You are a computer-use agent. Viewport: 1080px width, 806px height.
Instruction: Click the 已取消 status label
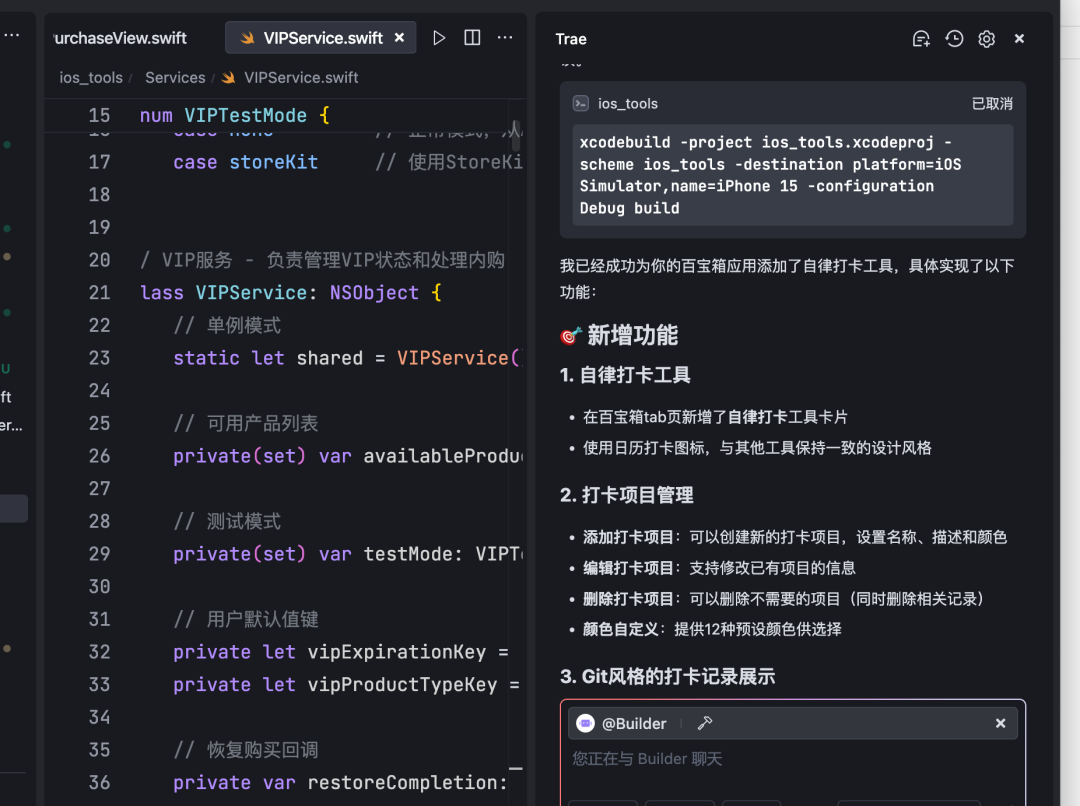992,103
